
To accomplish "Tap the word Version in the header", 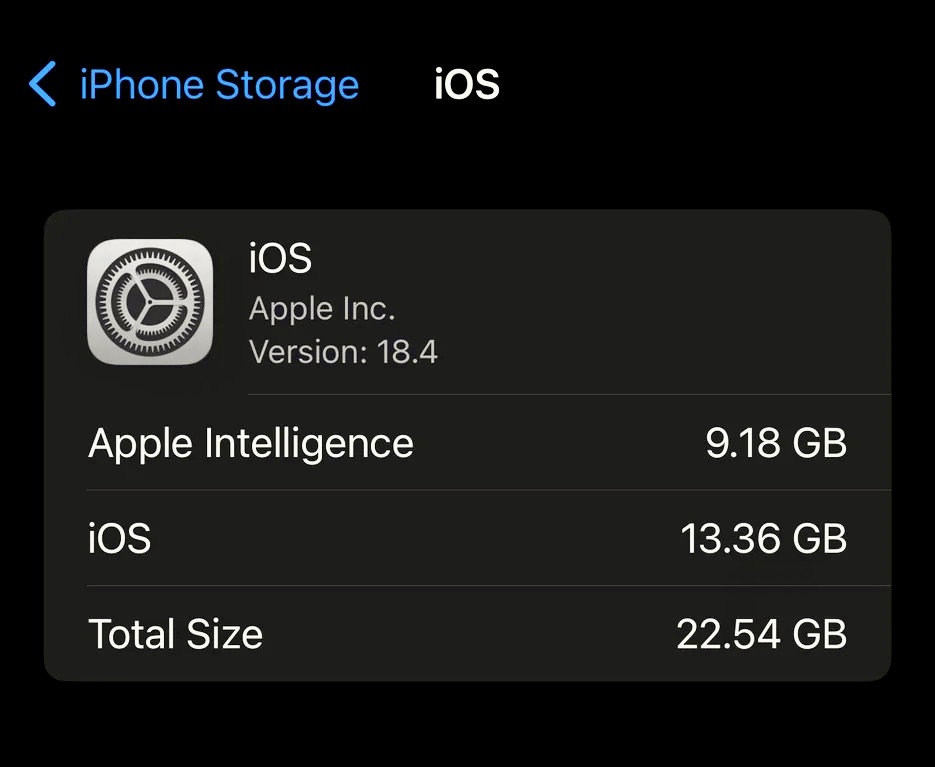I will (308, 352).
